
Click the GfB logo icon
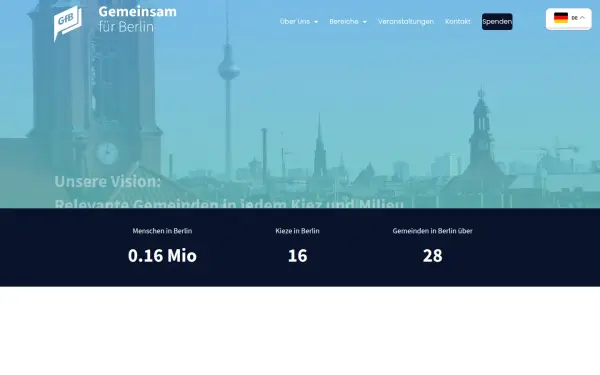pyautogui.click(x=68, y=23)
